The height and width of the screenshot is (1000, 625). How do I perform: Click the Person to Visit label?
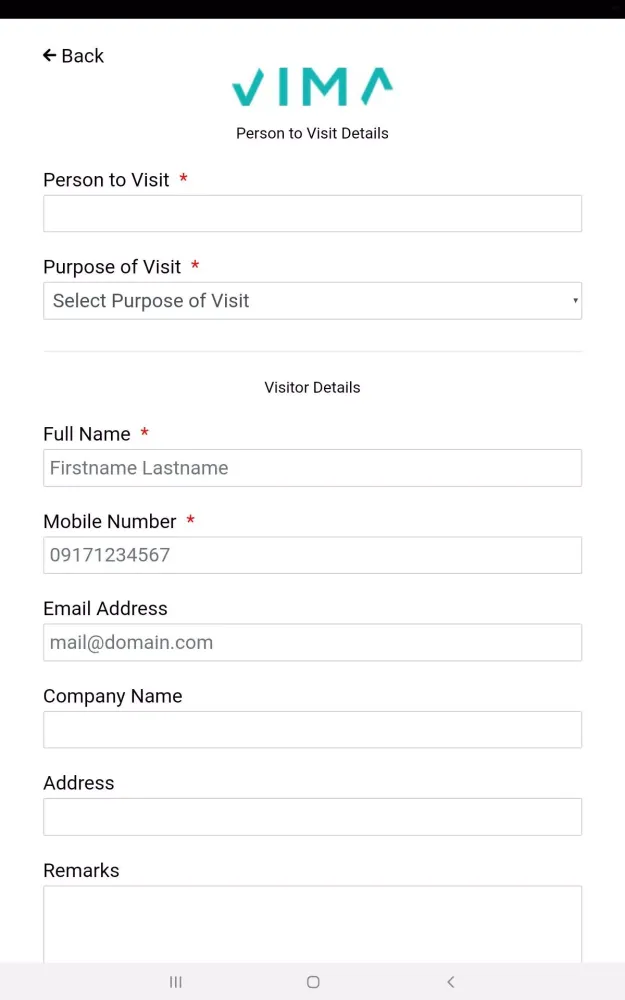tap(106, 180)
